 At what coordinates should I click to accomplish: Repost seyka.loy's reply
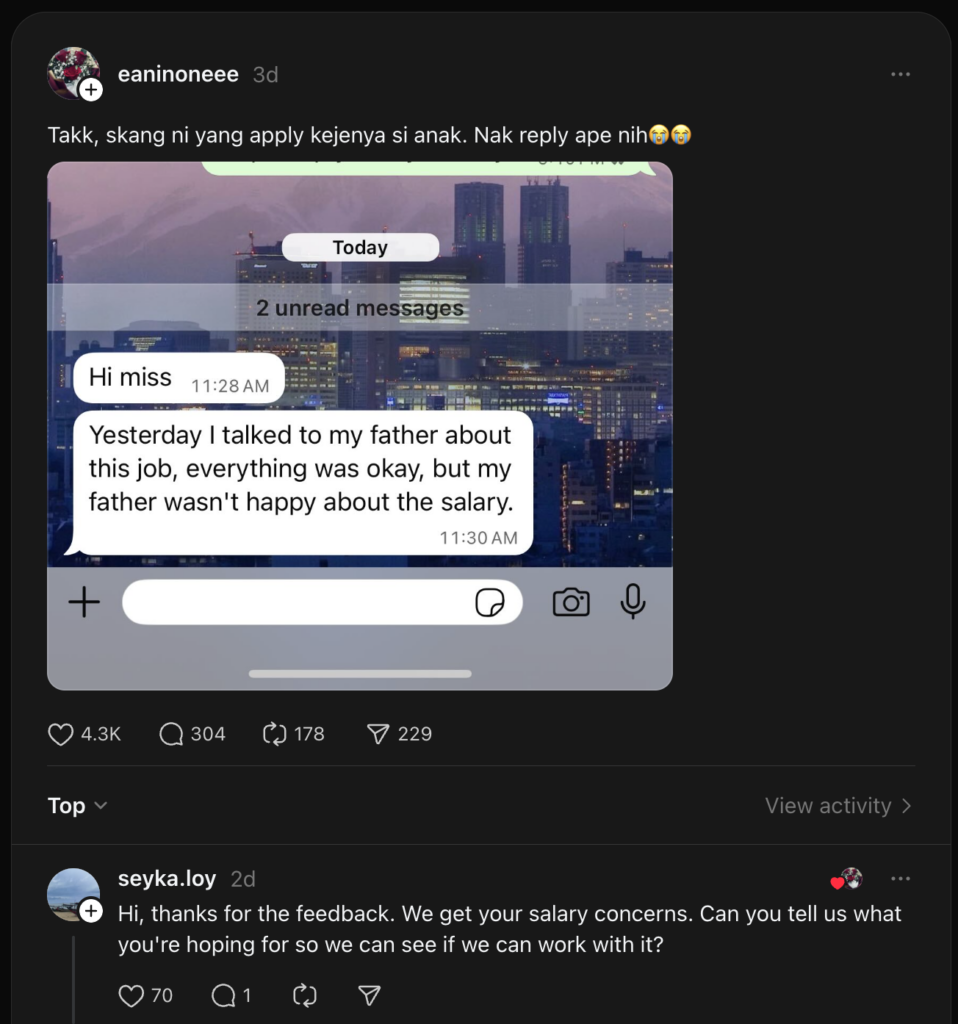coord(304,995)
